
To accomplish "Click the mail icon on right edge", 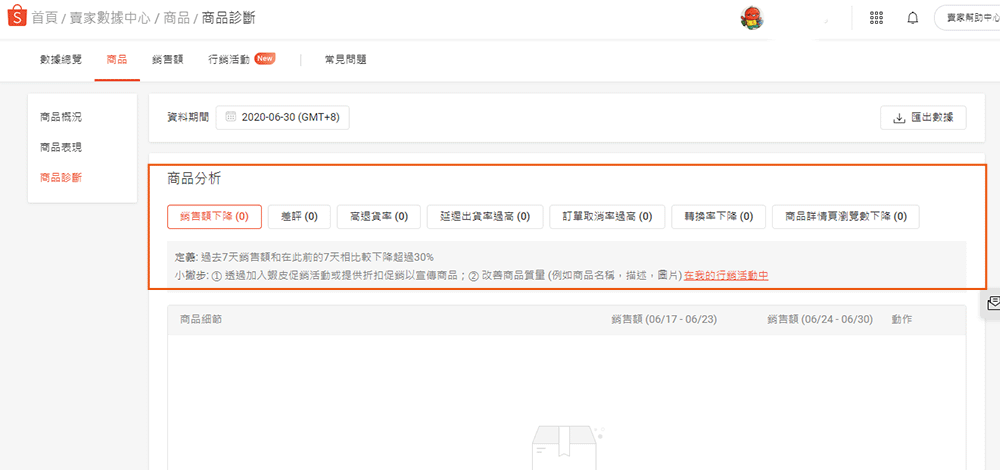I will pos(991,302).
